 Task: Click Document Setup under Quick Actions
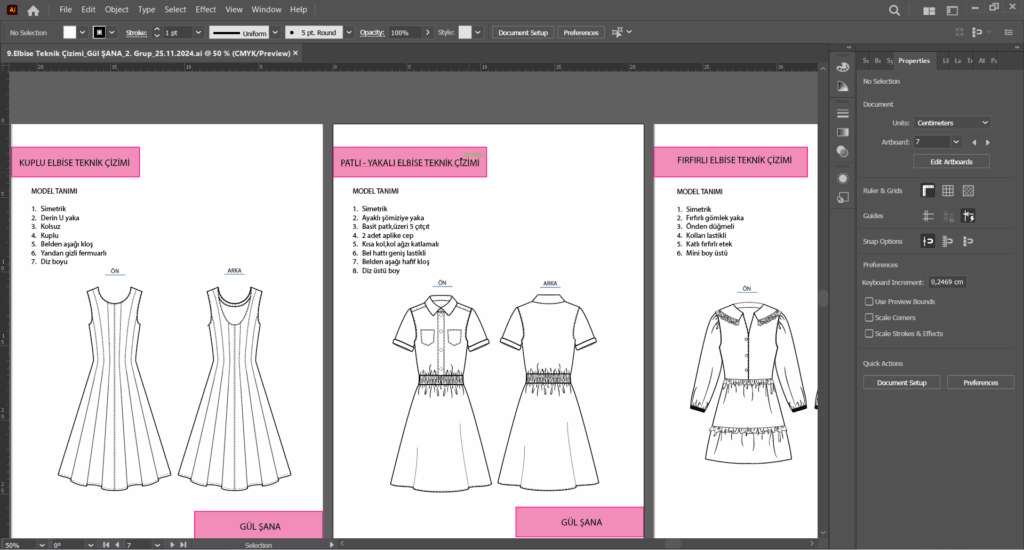901,382
